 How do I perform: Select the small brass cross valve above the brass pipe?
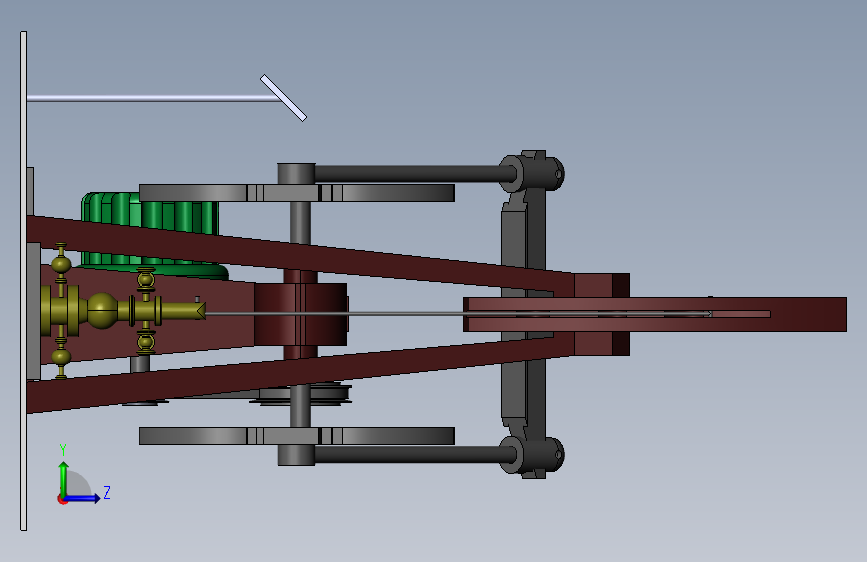tap(146, 279)
